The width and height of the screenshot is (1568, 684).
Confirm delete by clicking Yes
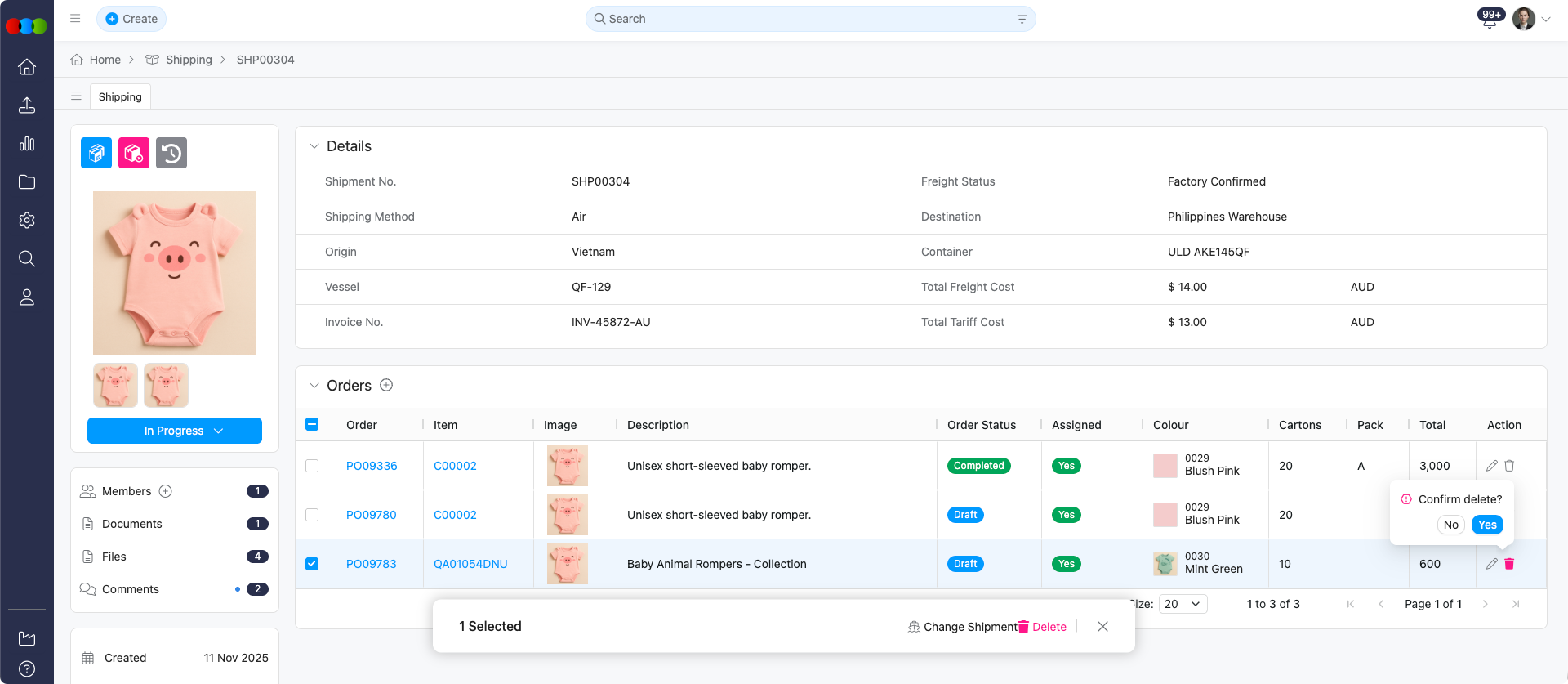point(1487,525)
